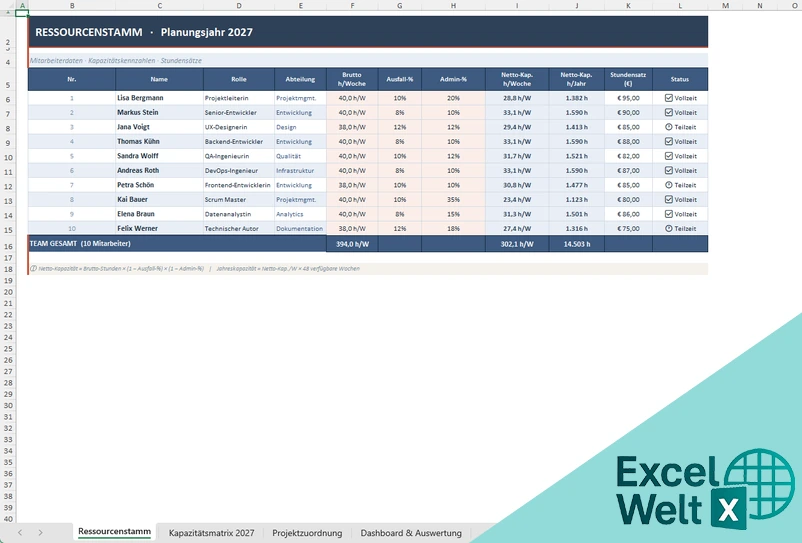This screenshot has width=802, height=543.
Task: Select column N via its header
Action: (760, 6)
